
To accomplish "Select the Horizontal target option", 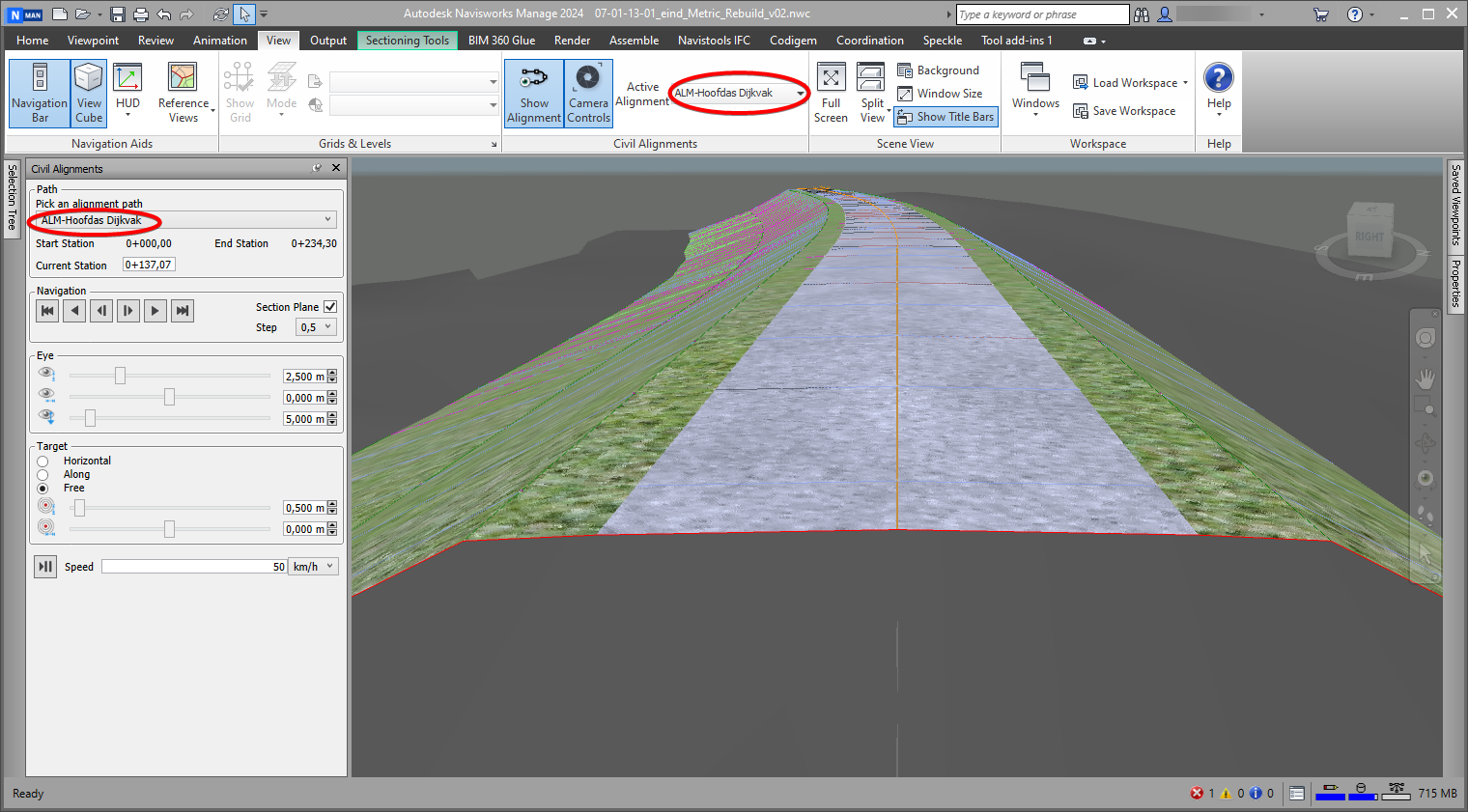I will pos(42,462).
